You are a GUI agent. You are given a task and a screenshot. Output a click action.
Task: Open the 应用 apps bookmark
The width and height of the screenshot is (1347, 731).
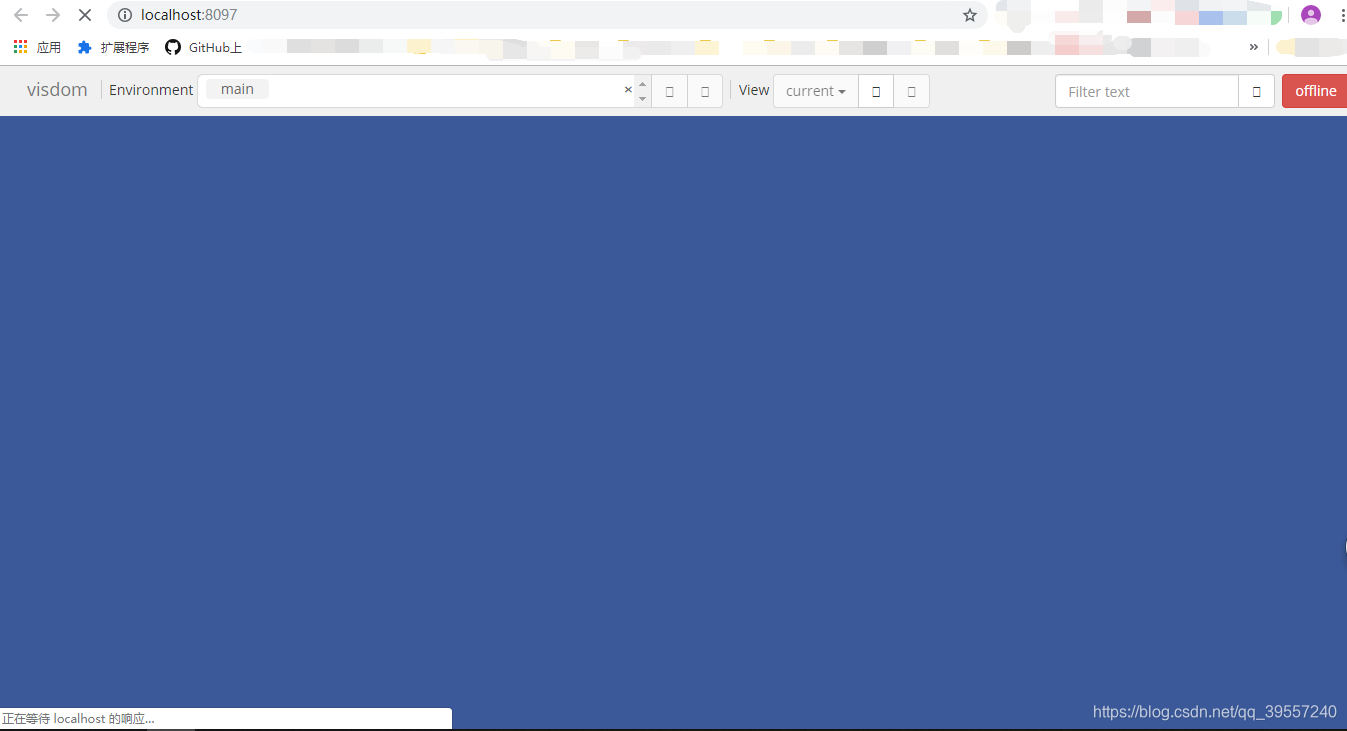pyautogui.click(x=37, y=47)
